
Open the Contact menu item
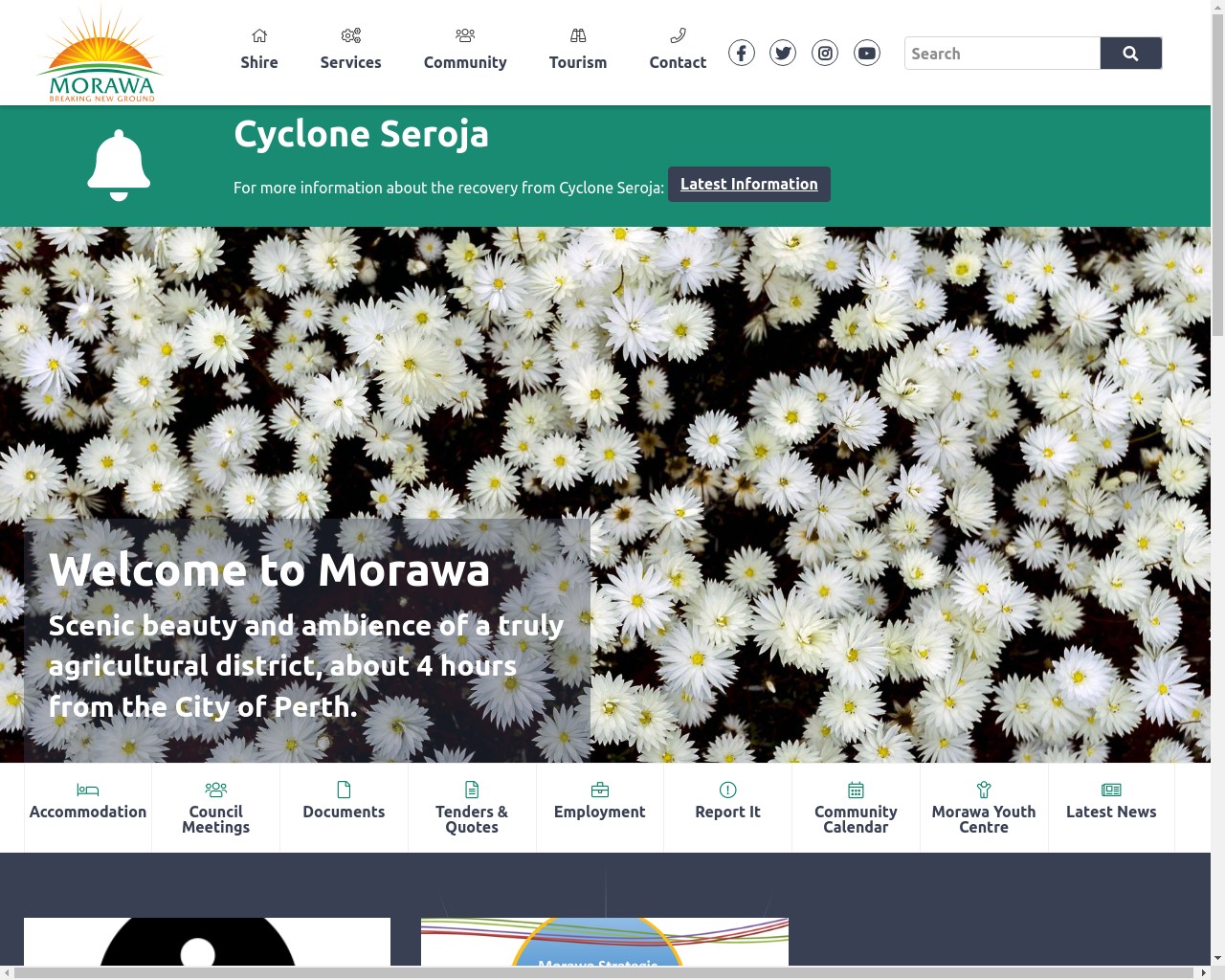(678, 53)
